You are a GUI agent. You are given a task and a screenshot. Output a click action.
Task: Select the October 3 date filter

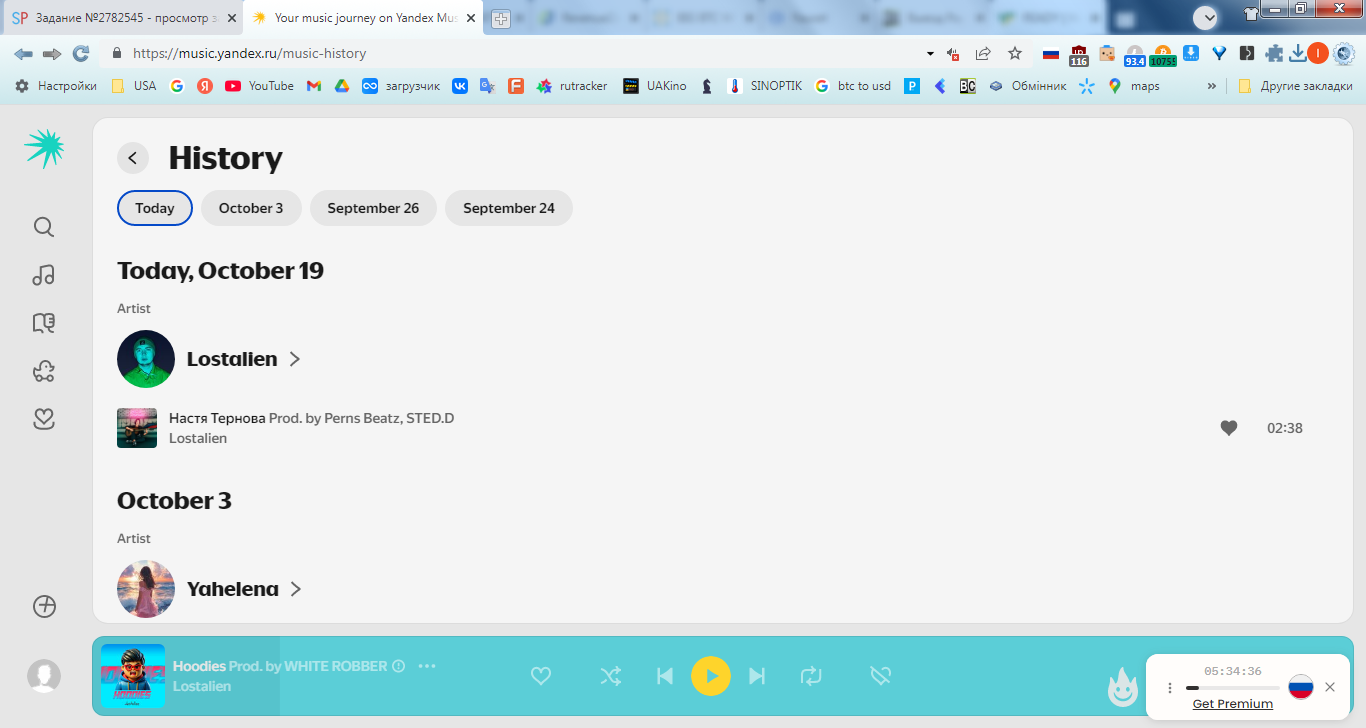(x=251, y=208)
